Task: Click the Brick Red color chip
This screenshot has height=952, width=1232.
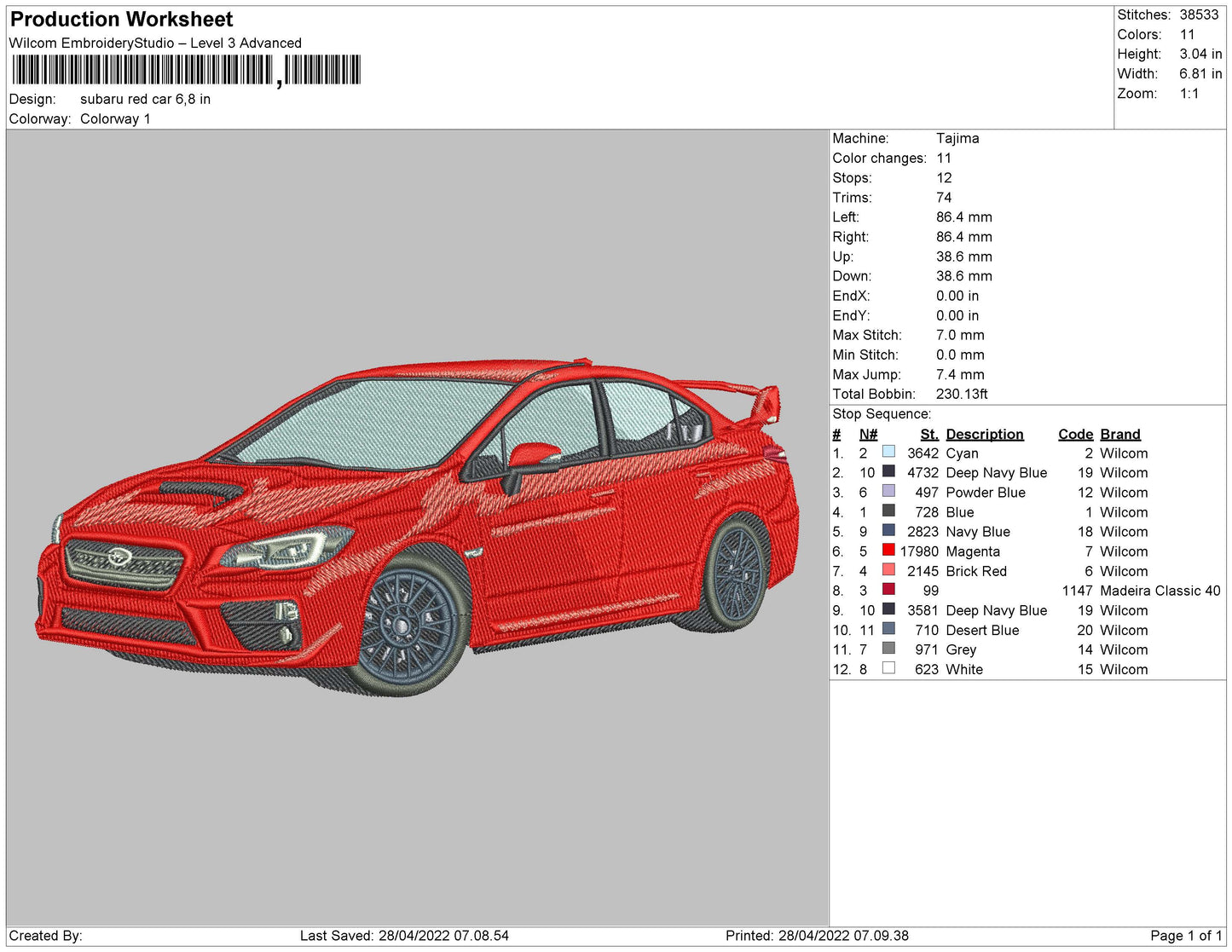Action: (888, 571)
